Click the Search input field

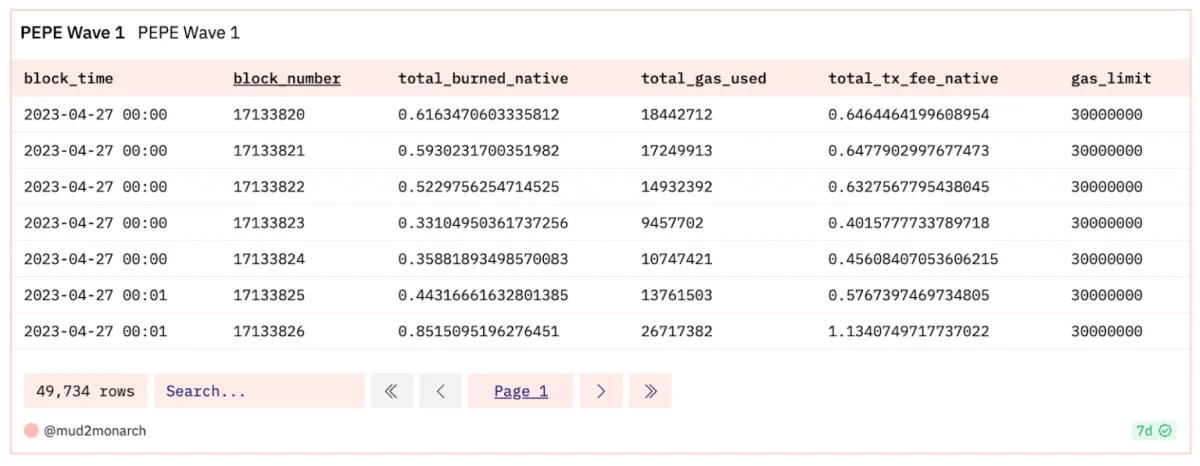pos(258,391)
